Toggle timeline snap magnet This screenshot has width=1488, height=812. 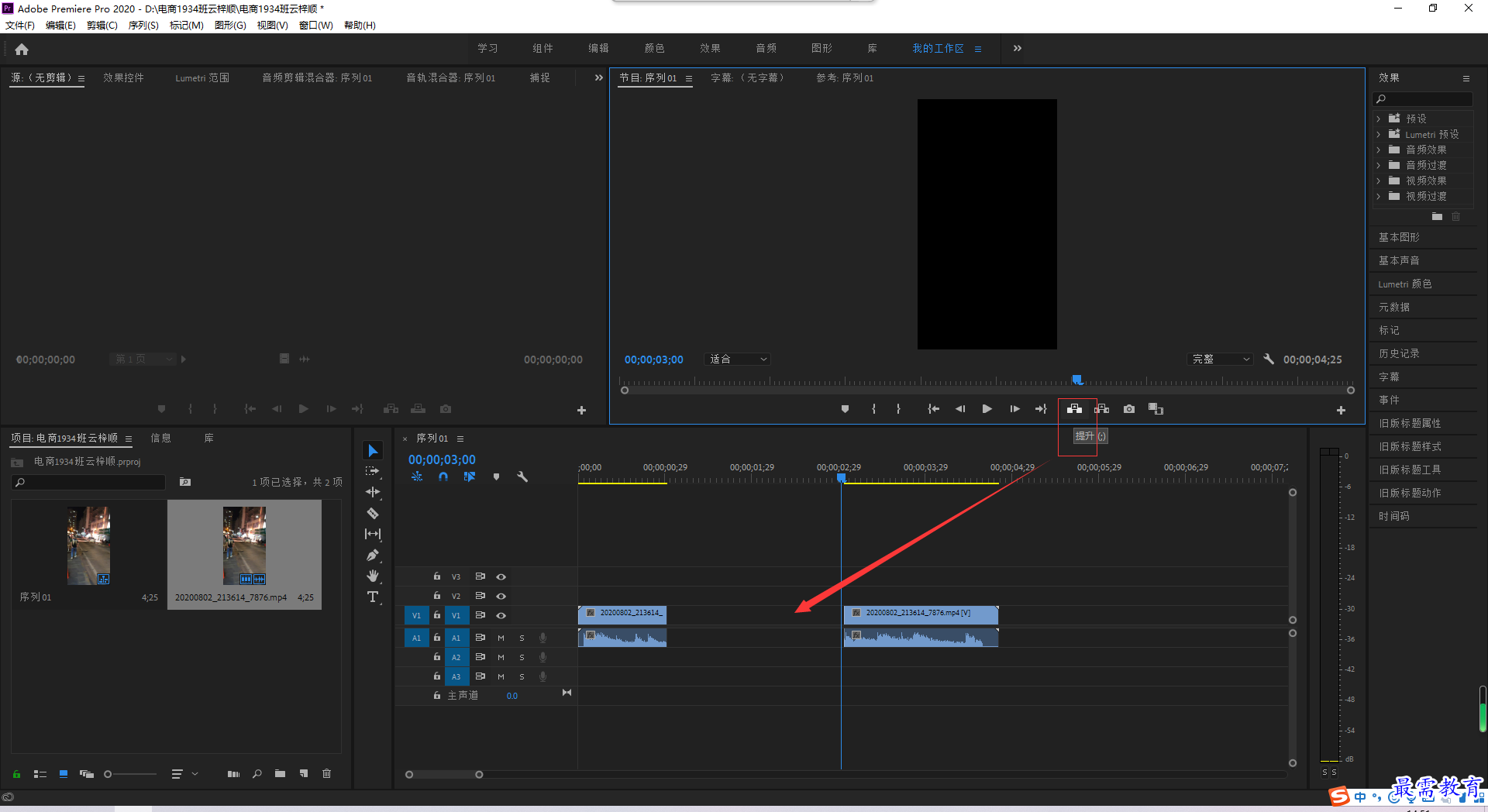443,477
